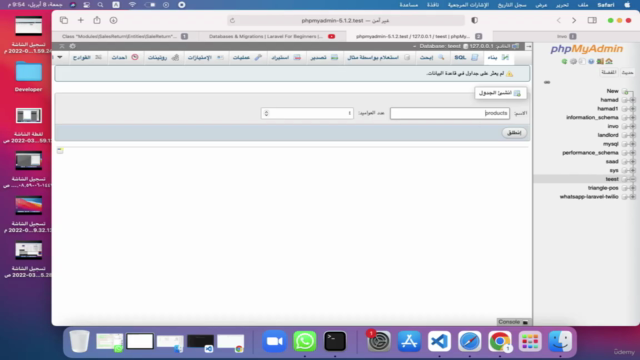Click the table name field containing products
The image size is (640, 360).
449,113
